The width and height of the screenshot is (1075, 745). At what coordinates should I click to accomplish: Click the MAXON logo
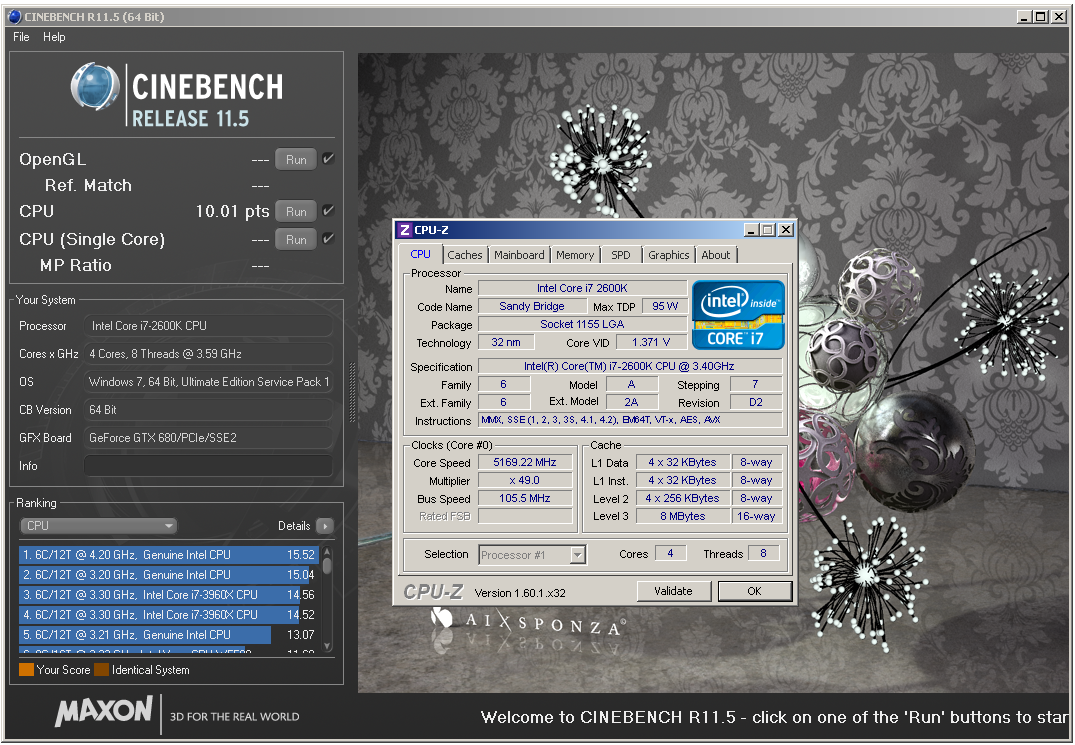[x=104, y=711]
